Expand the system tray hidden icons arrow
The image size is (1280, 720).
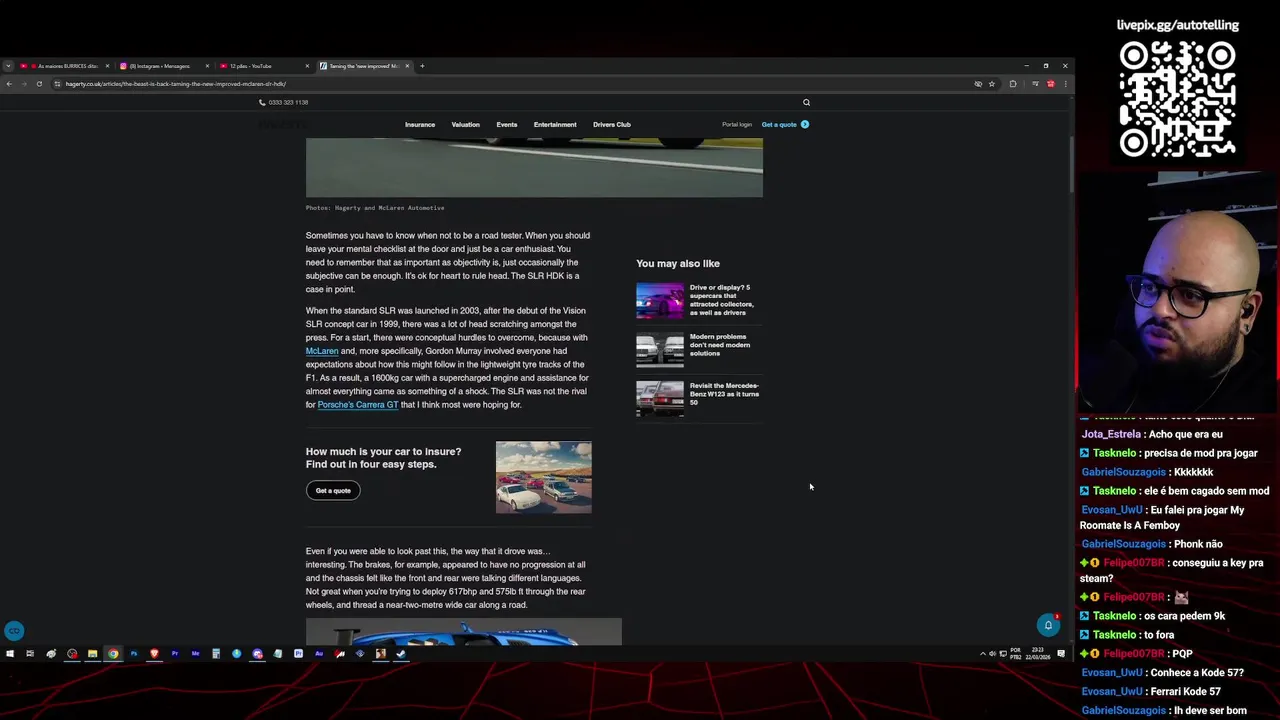(982, 654)
